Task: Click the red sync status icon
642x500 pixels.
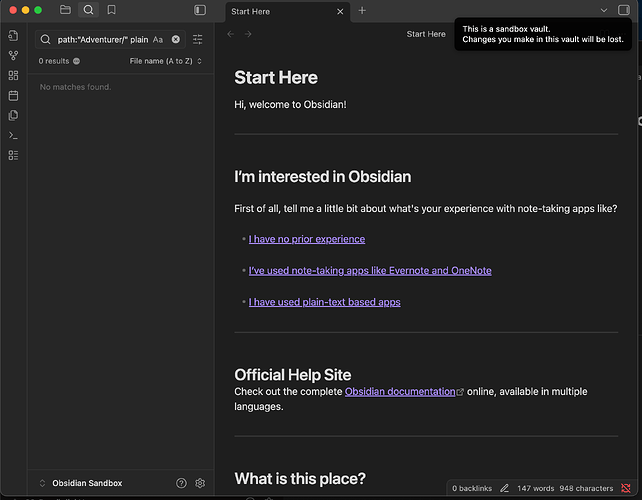Action: coord(626,488)
